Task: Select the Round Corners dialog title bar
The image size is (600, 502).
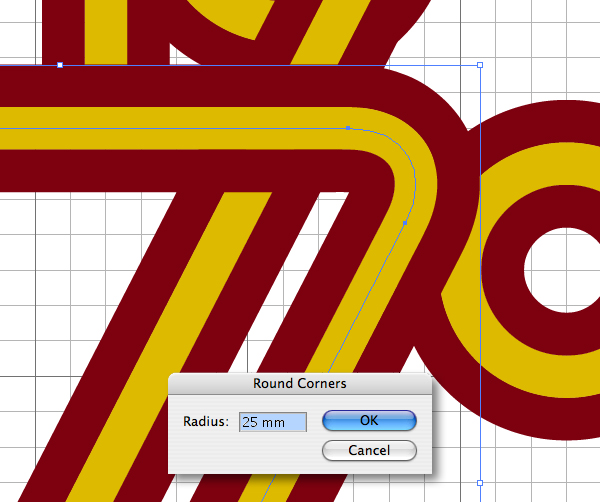Action: 300,383
